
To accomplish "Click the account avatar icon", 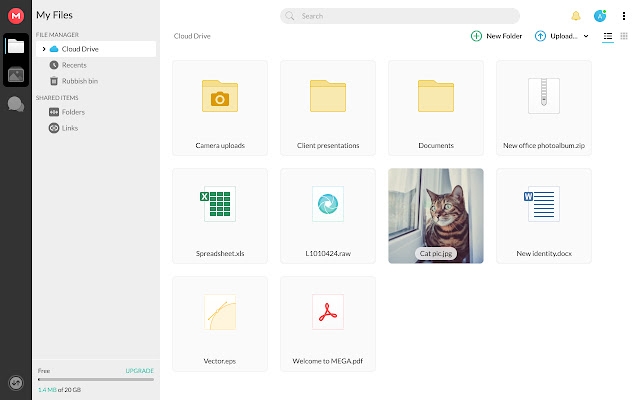I will [x=600, y=16].
